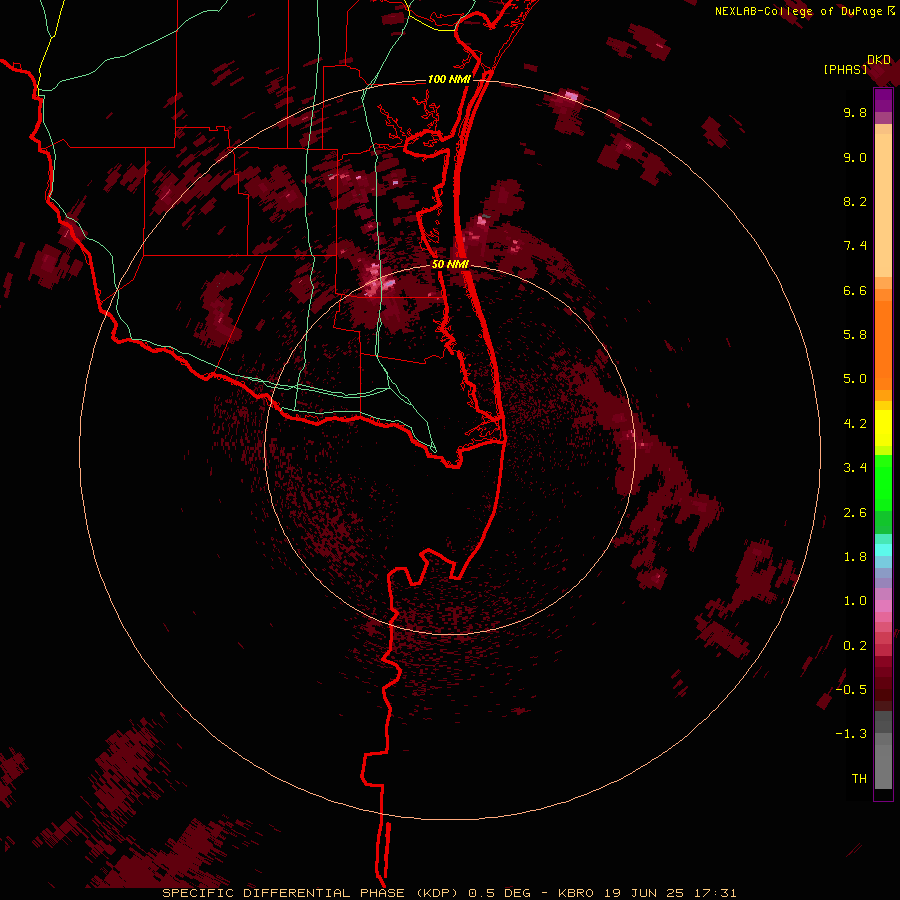Viewport: 900px width, 900px height.
Task: Click the -1.3 value on color scale
Action: pos(851,734)
